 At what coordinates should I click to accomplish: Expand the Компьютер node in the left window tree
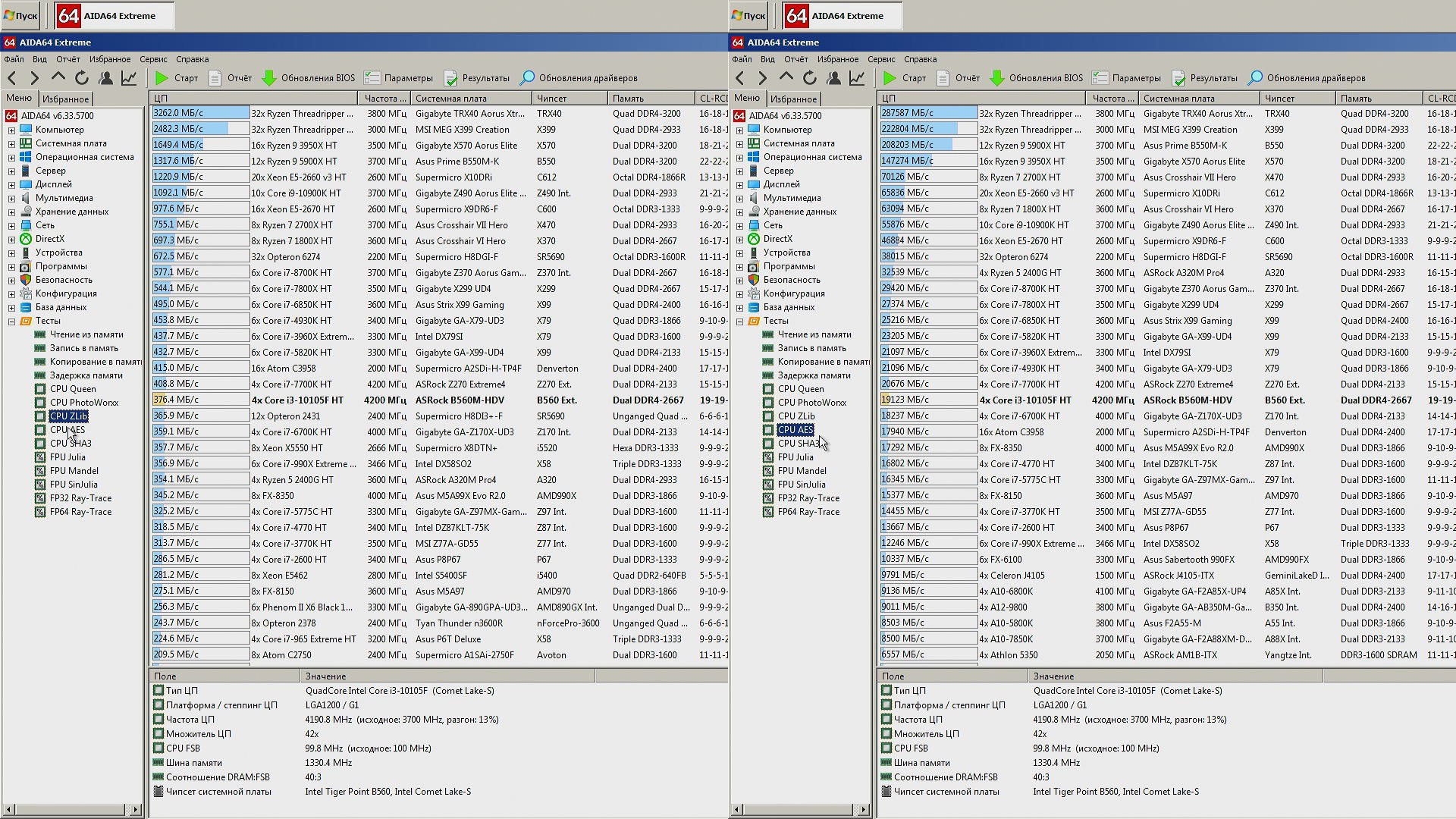tap(11, 130)
